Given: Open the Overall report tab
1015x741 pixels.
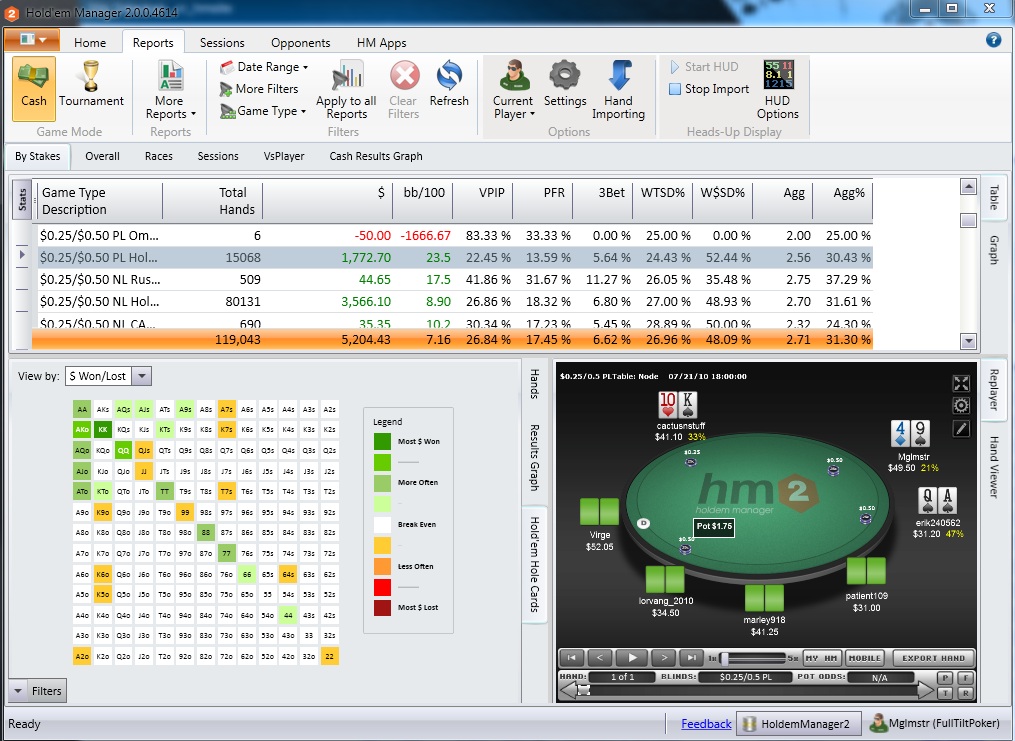Looking at the screenshot, I should tap(102, 156).
